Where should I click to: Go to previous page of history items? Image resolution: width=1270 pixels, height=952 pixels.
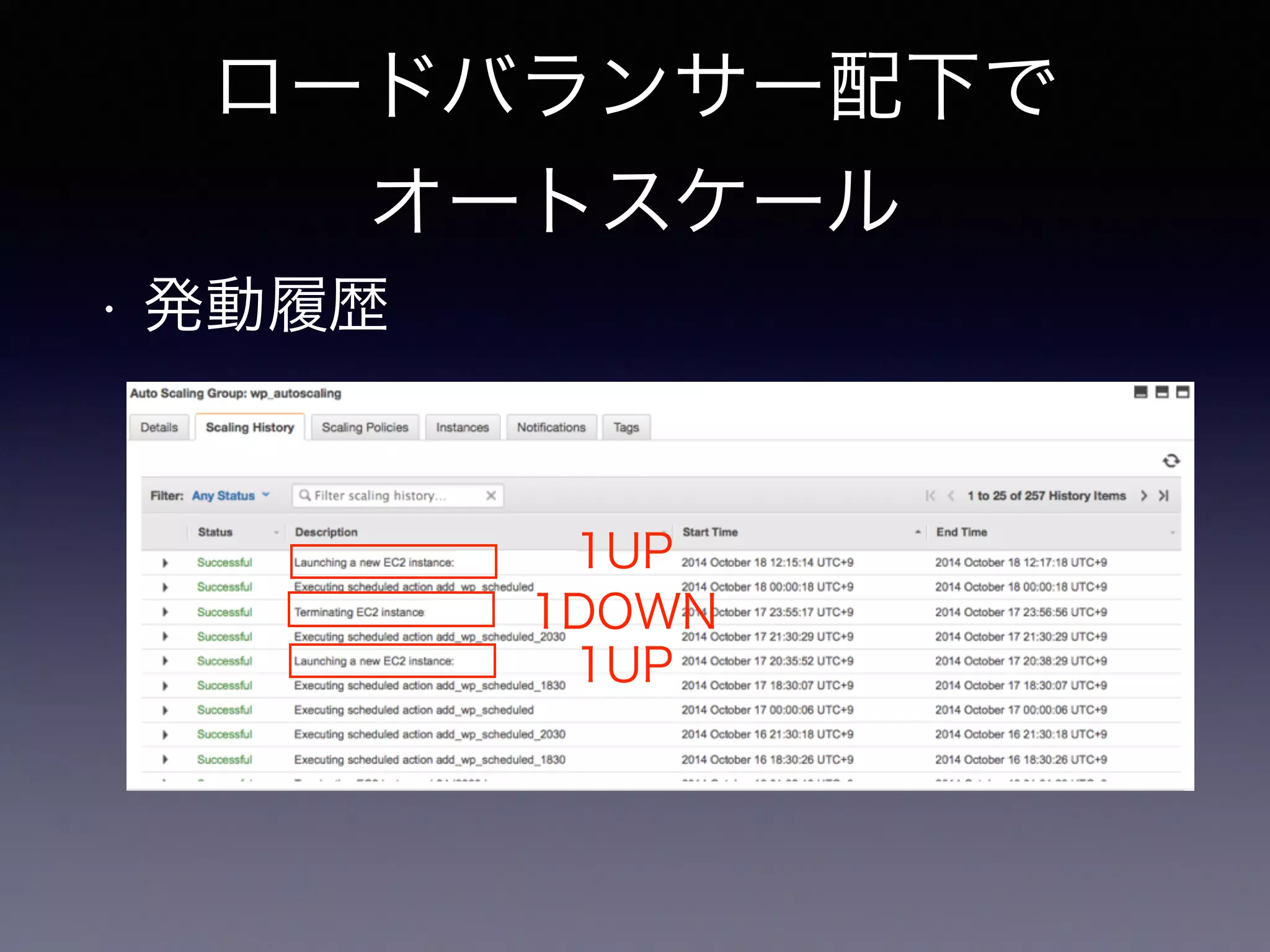coord(951,495)
